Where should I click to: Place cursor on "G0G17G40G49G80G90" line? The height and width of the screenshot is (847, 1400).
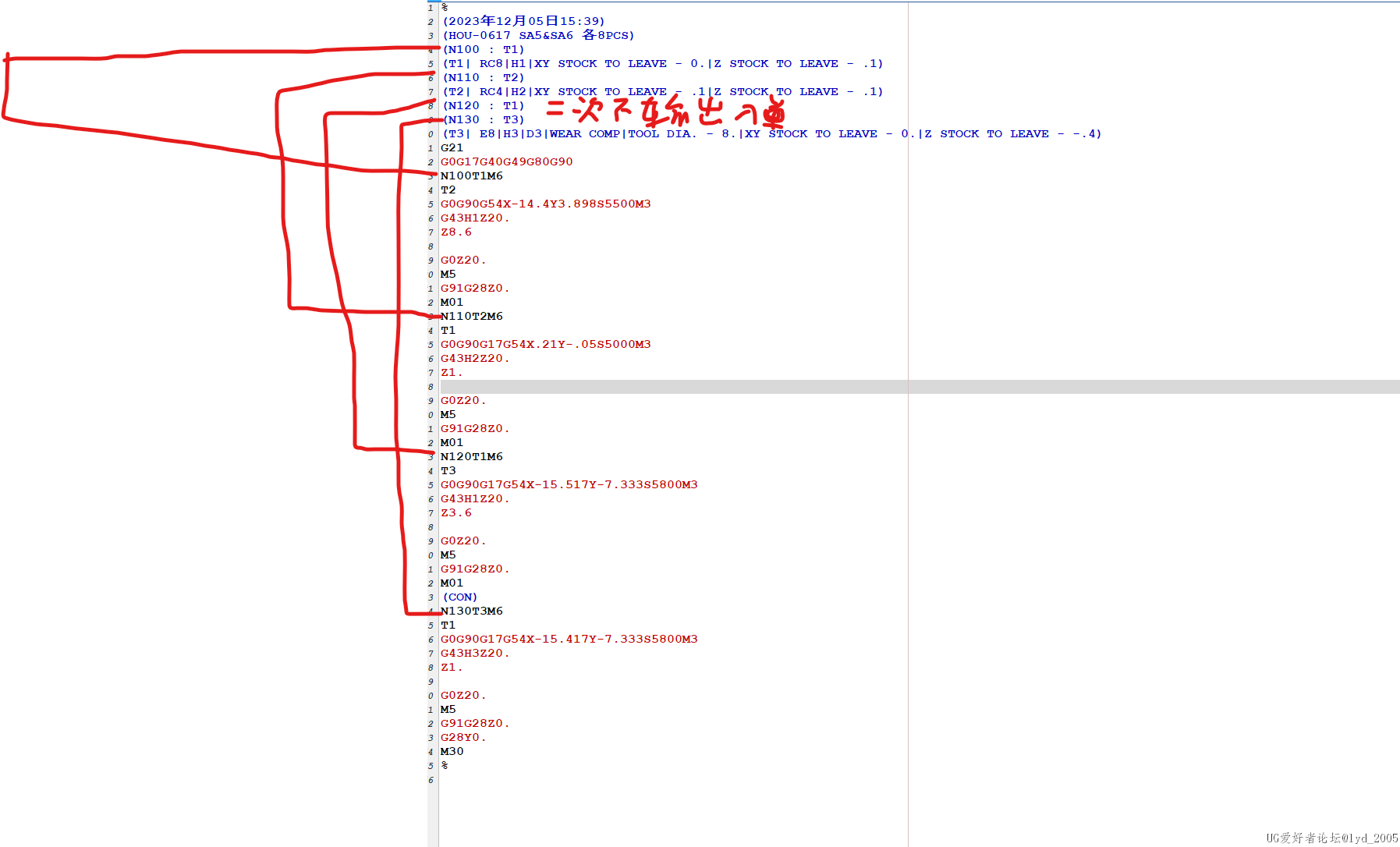[506, 161]
